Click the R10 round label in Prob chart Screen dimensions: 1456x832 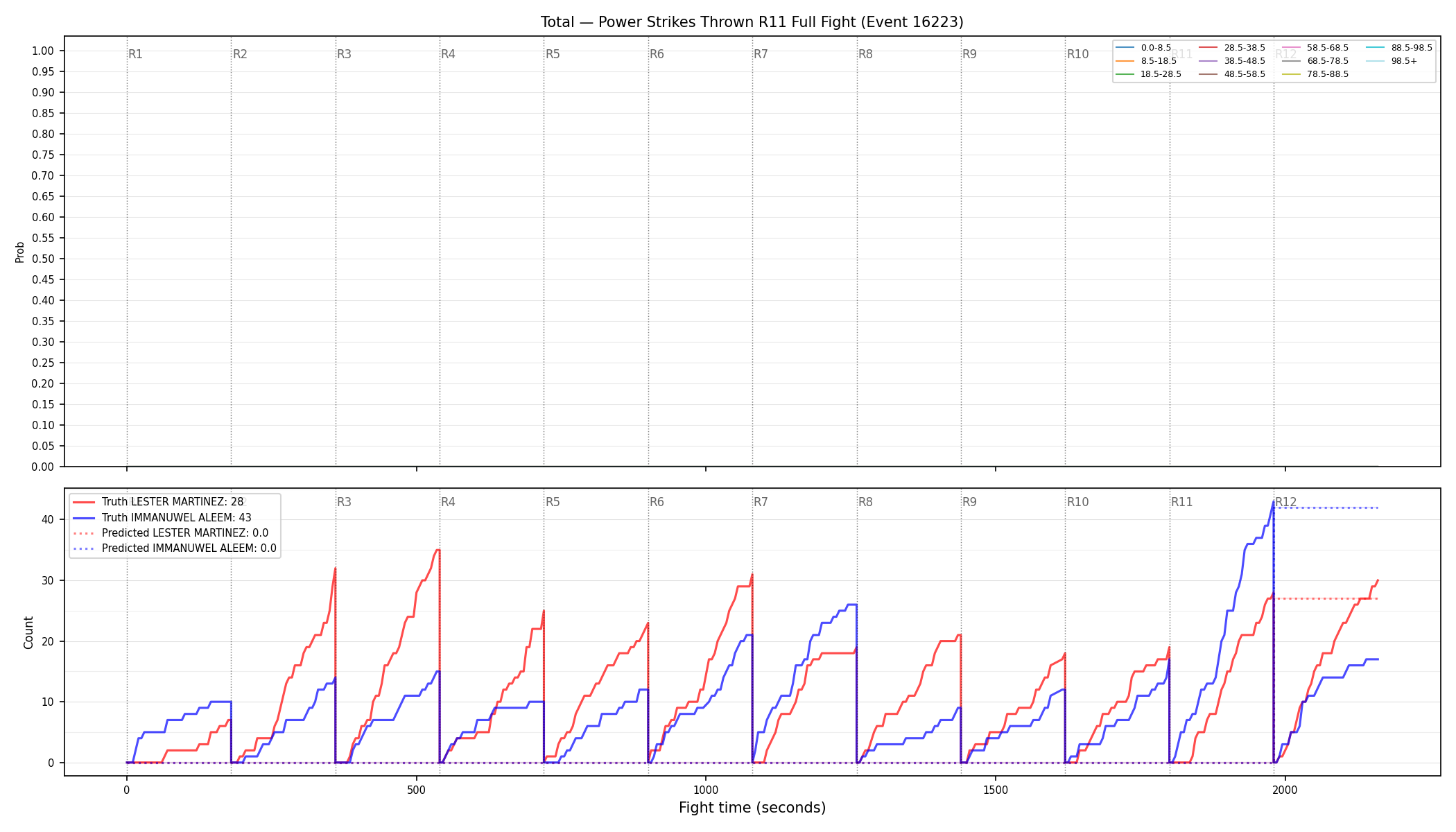[1077, 54]
